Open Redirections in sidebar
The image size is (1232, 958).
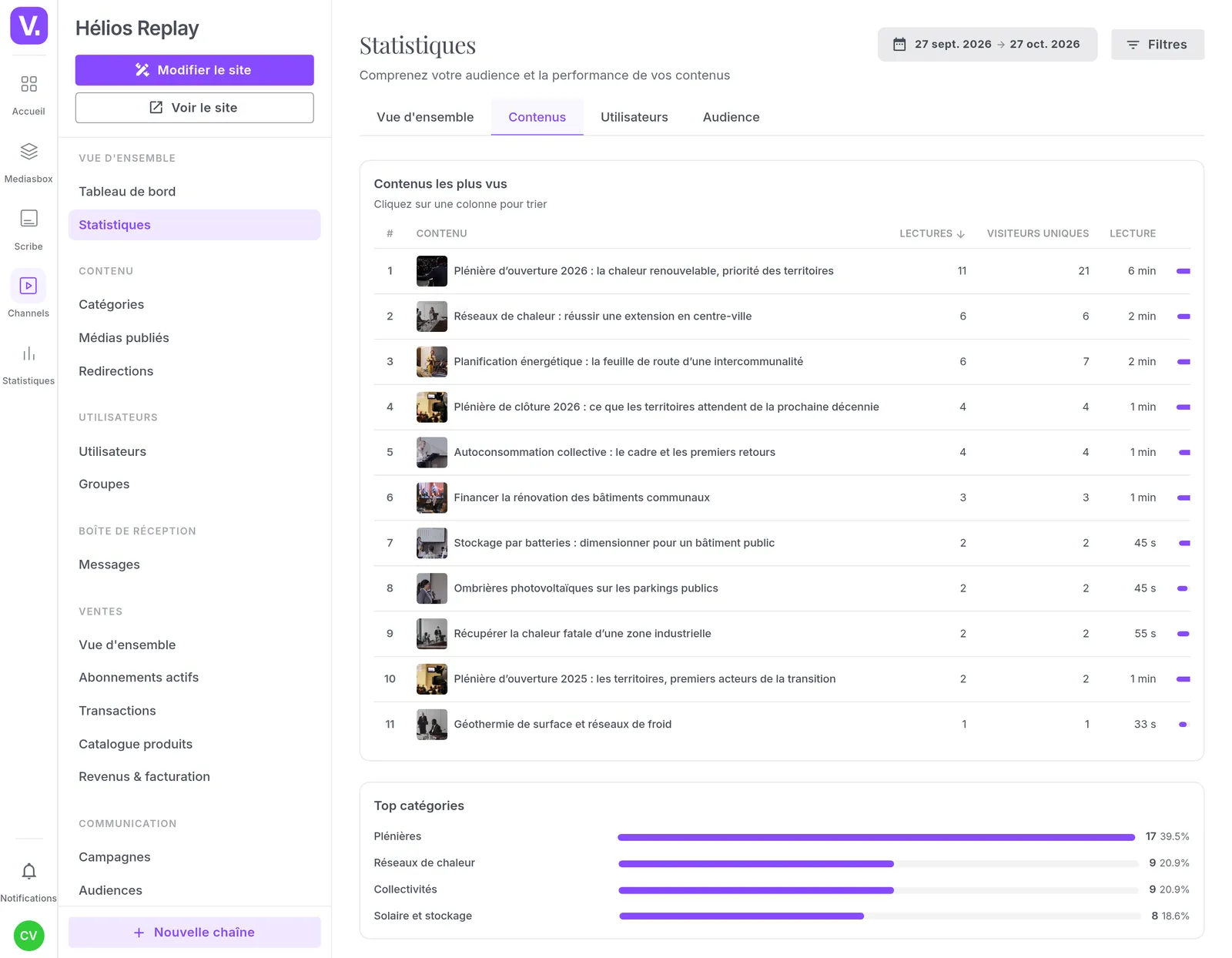(194, 371)
